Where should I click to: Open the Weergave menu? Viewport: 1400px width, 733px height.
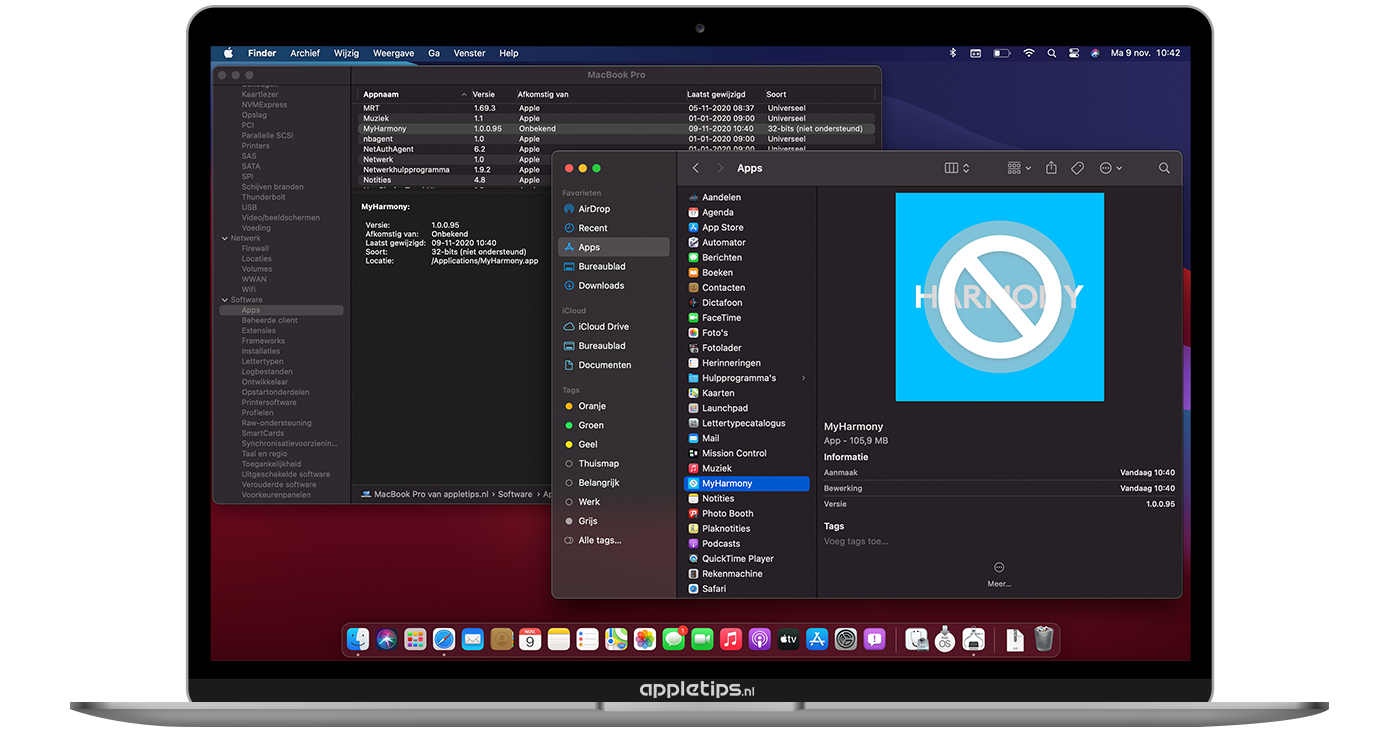coord(393,53)
